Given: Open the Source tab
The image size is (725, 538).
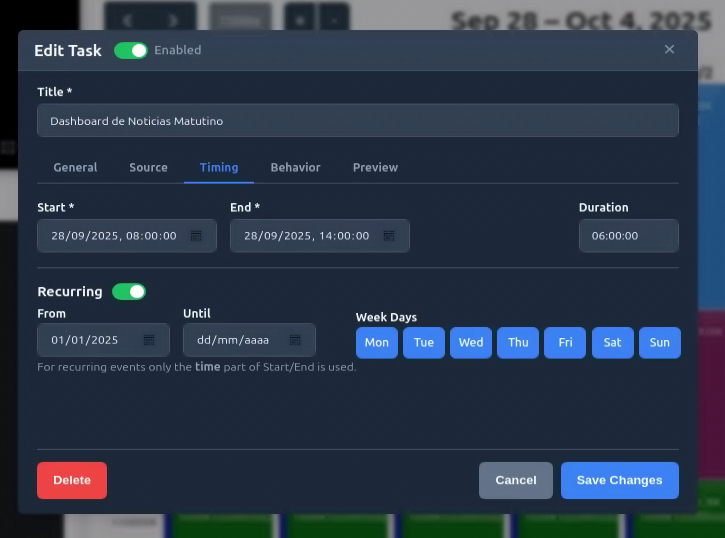Looking at the screenshot, I should pyautogui.click(x=148, y=167).
